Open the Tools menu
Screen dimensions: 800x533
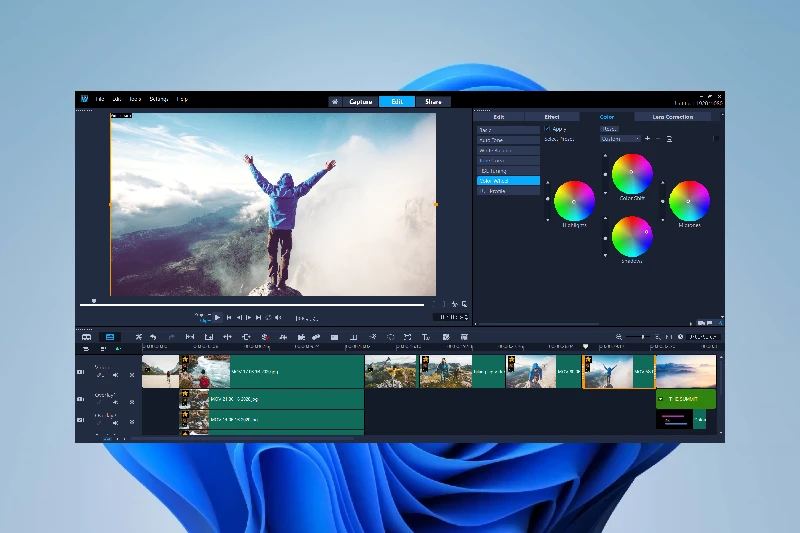[135, 99]
